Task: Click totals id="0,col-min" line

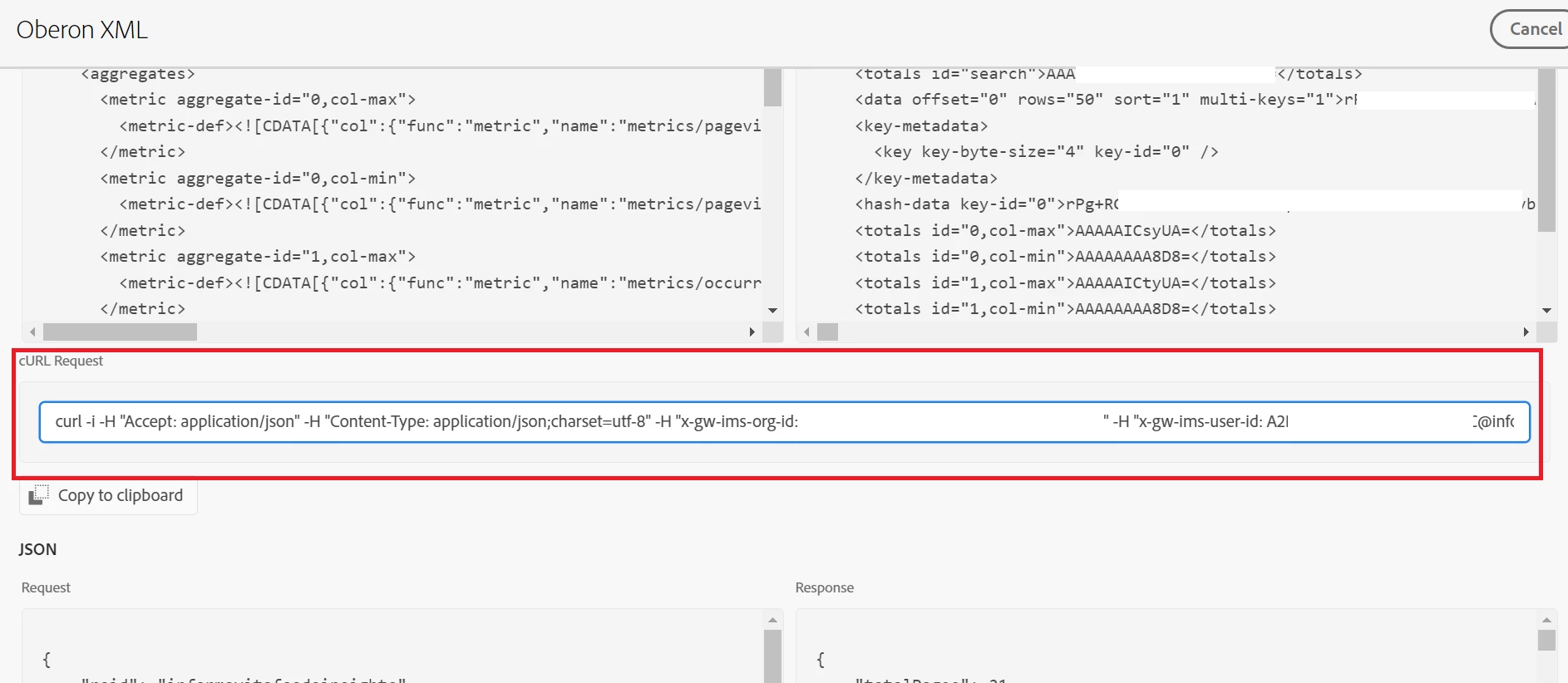Action: 1065,257
